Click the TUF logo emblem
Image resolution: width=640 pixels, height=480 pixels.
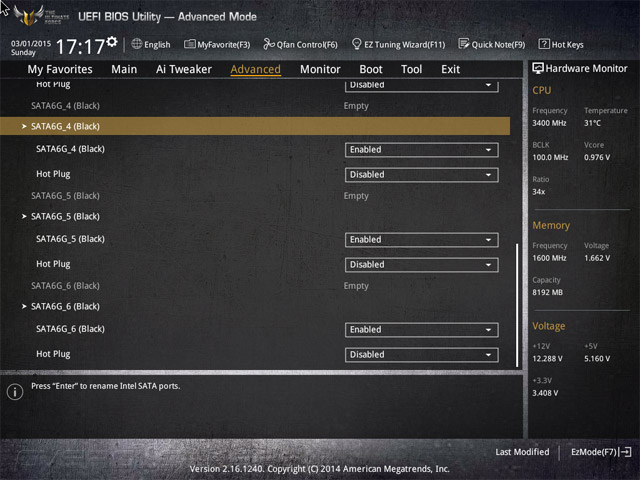coord(29,16)
